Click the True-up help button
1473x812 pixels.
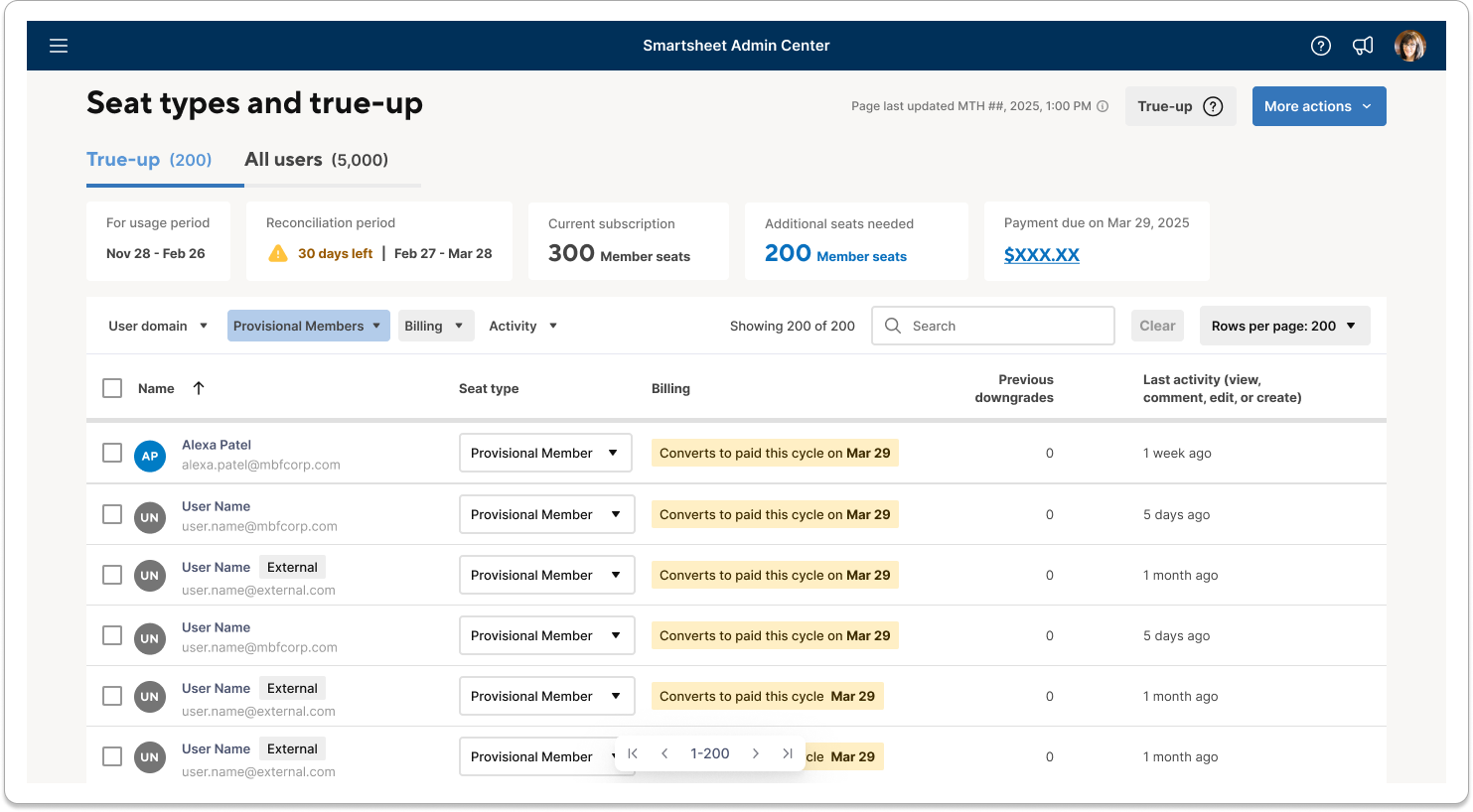[x=1180, y=106]
